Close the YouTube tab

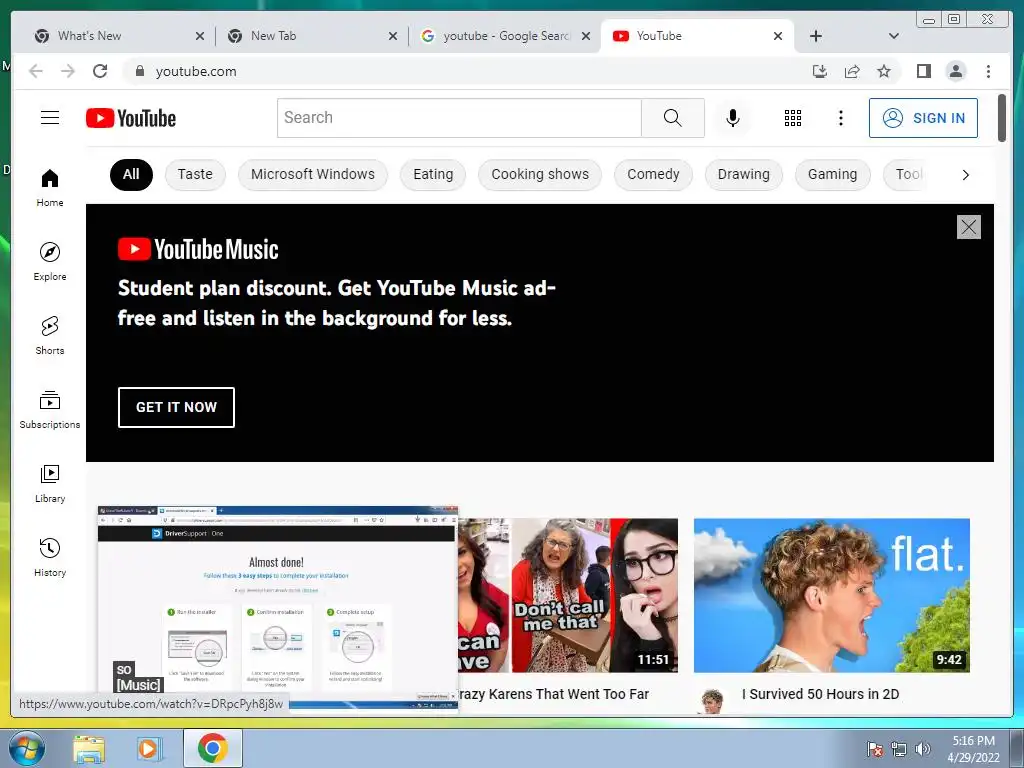pos(778,36)
